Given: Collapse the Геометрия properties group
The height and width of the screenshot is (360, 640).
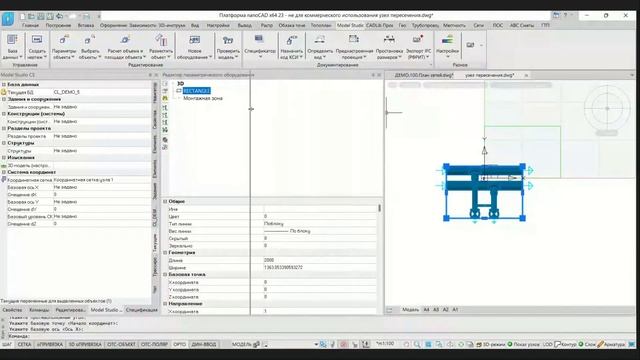Looking at the screenshot, I should pos(165,253).
